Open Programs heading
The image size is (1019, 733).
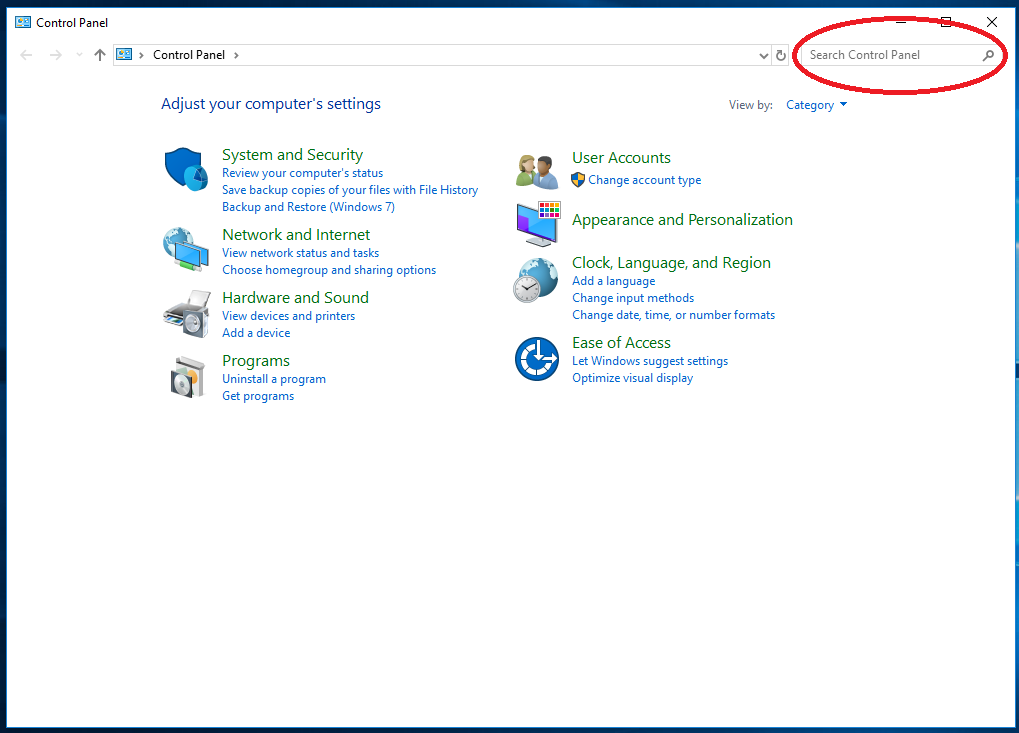click(255, 361)
